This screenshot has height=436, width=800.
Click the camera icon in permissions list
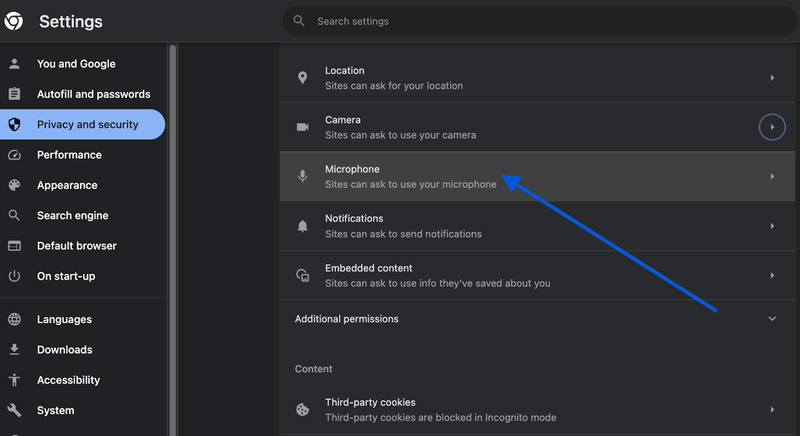coord(303,127)
